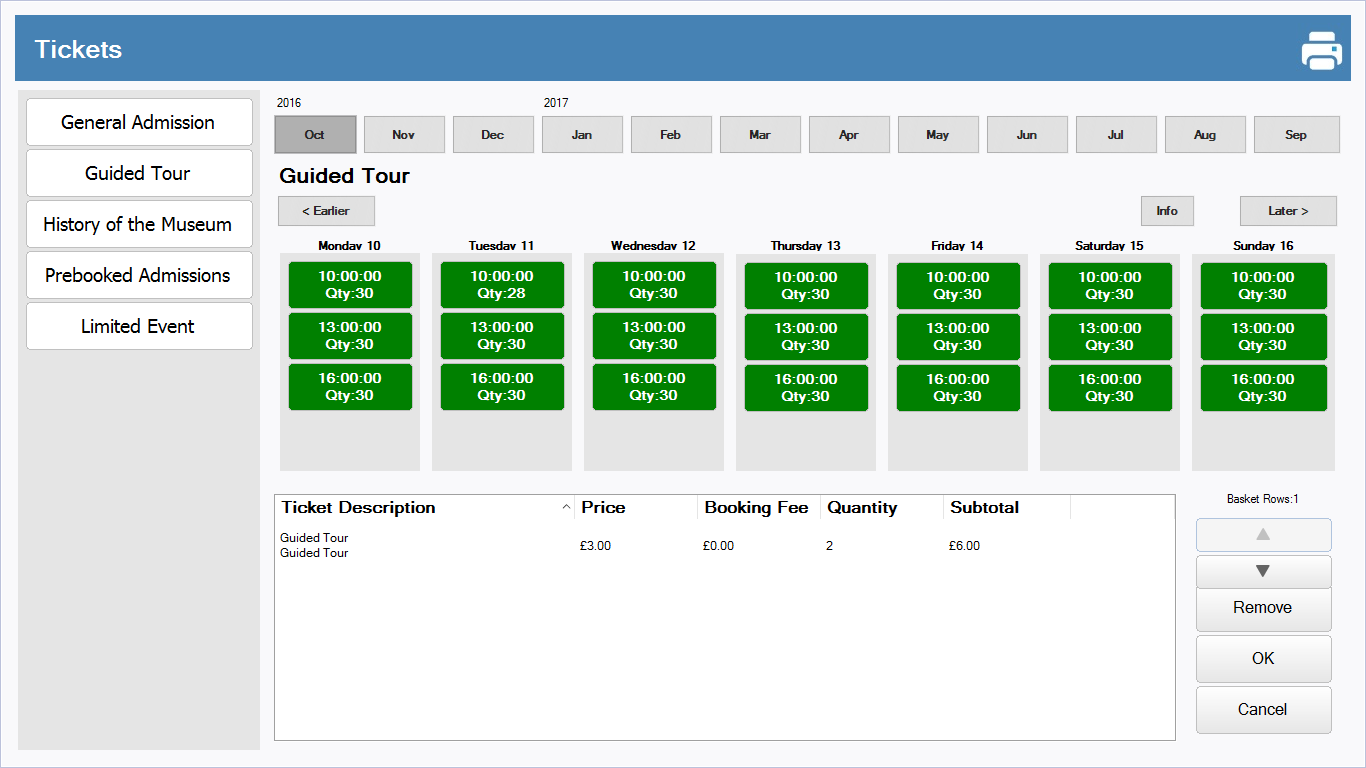Sort by Ticket Description column arrow

566,508
